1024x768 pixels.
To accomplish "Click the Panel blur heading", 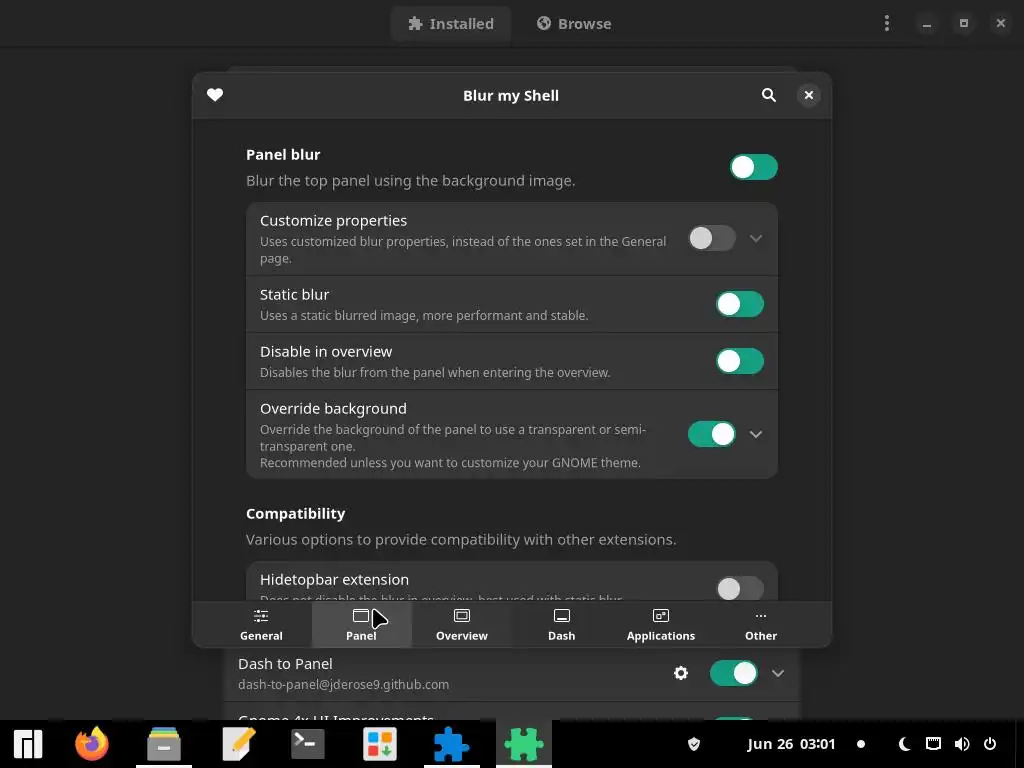I will (x=283, y=155).
